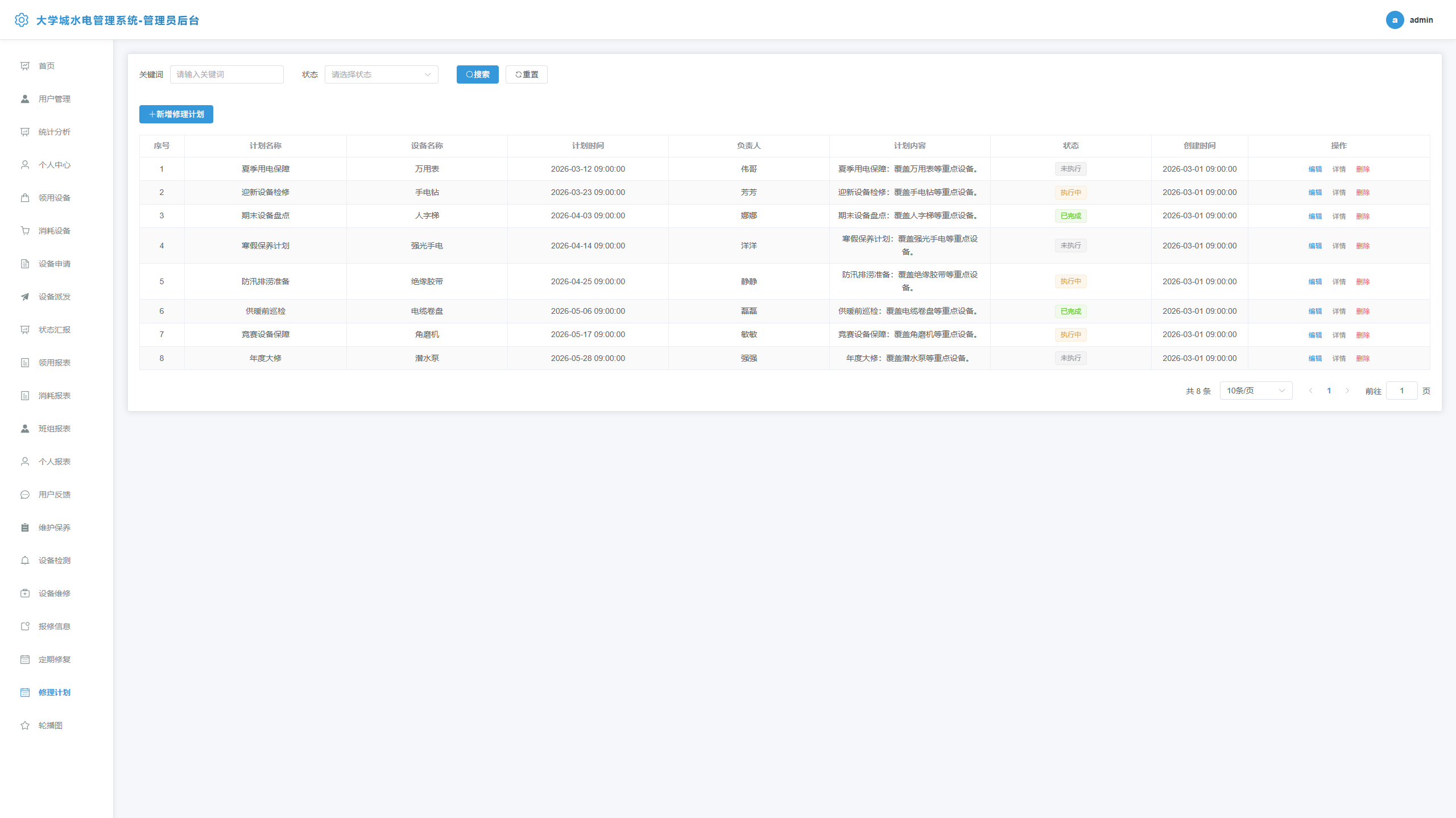This screenshot has height=818, width=1456.
Task: View details of 防汛排涝准备 plan
Action: (x=1339, y=282)
